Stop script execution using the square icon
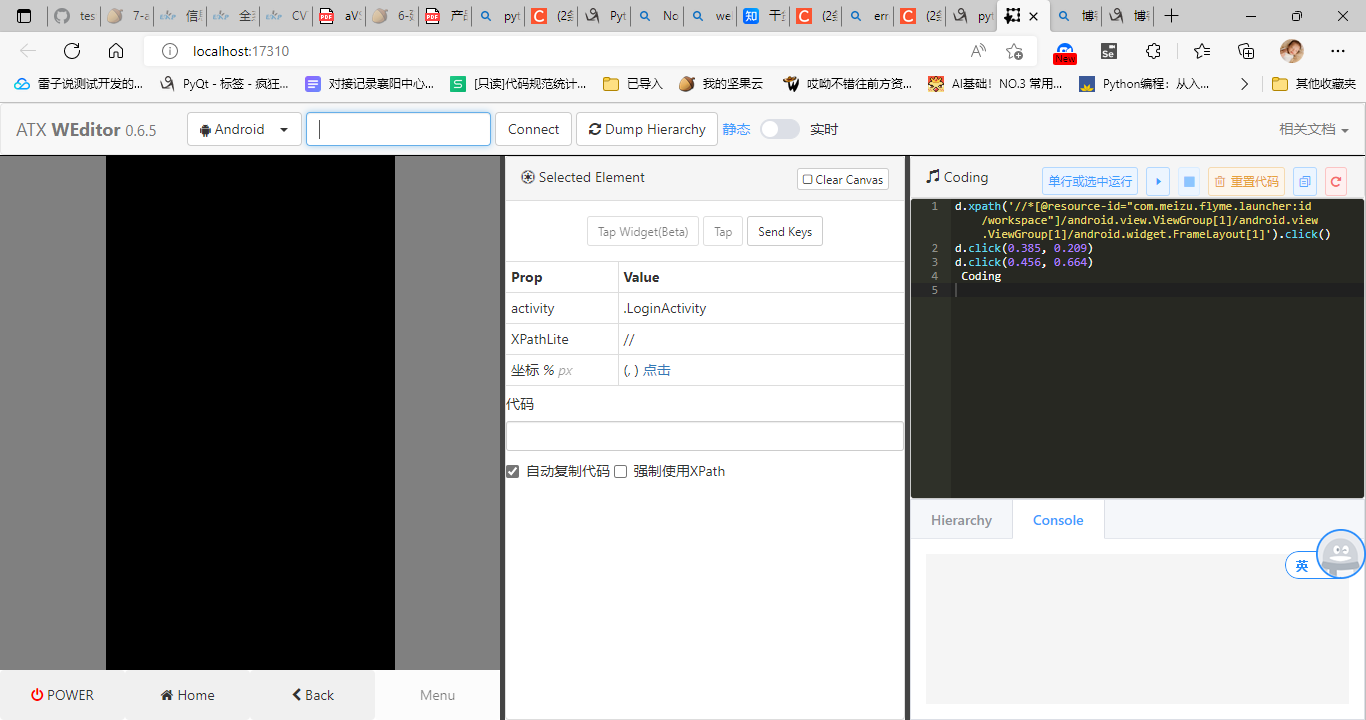The width and height of the screenshot is (1366, 720). click(x=1189, y=181)
